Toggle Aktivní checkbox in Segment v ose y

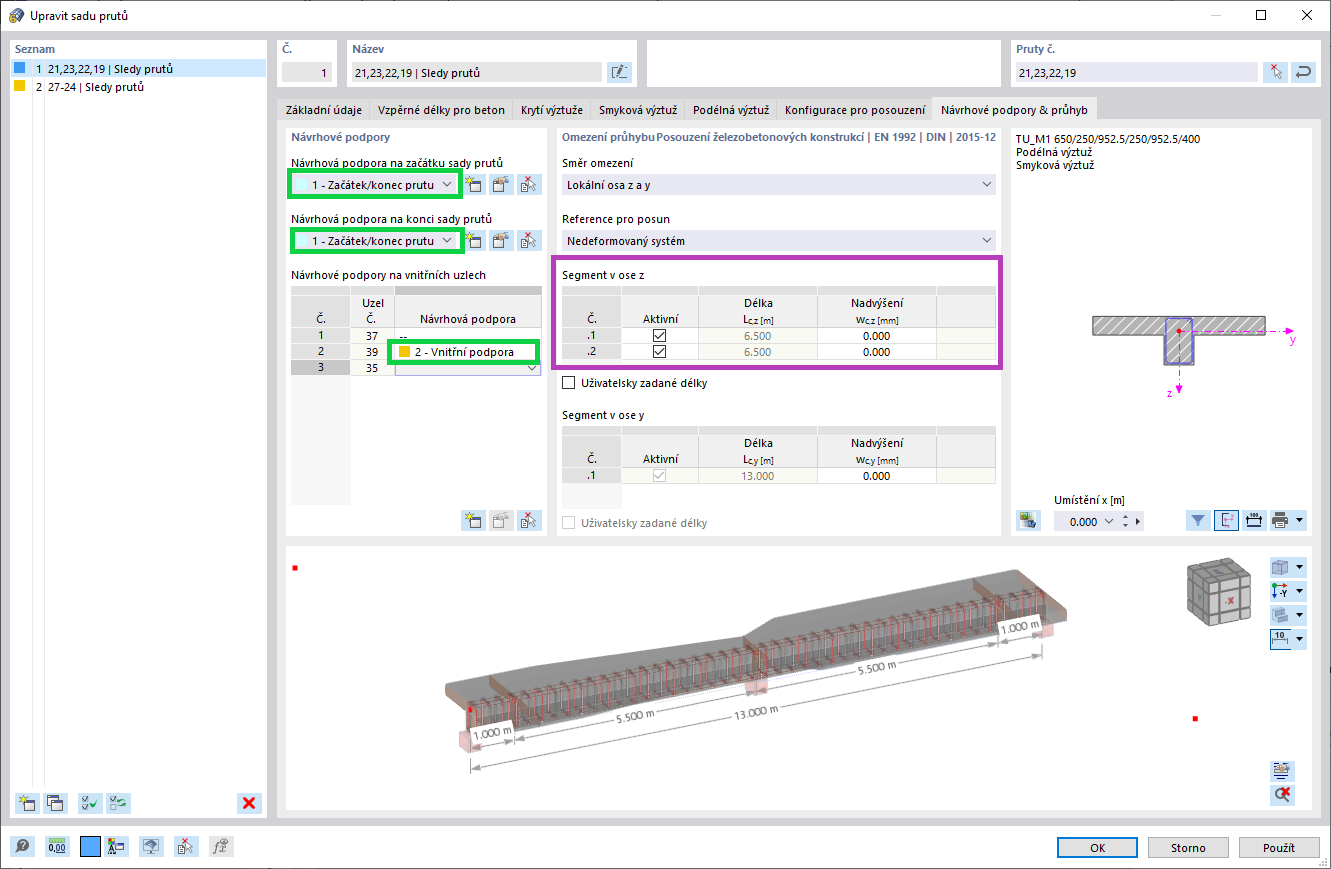tap(659, 476)
